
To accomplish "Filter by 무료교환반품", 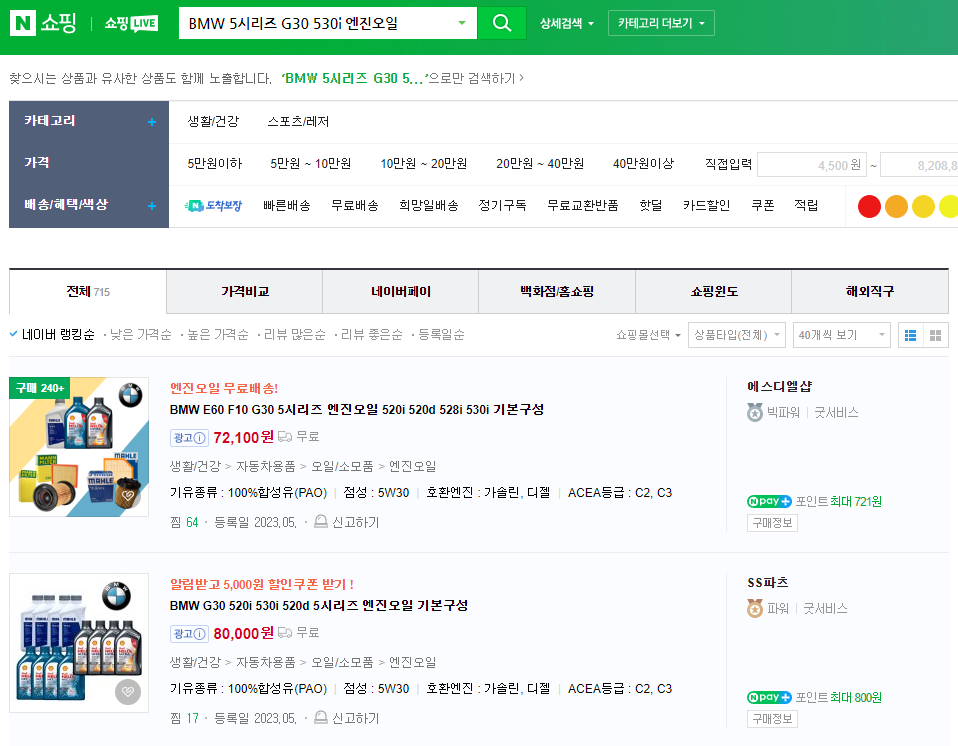I will click(x=582, y=206).
